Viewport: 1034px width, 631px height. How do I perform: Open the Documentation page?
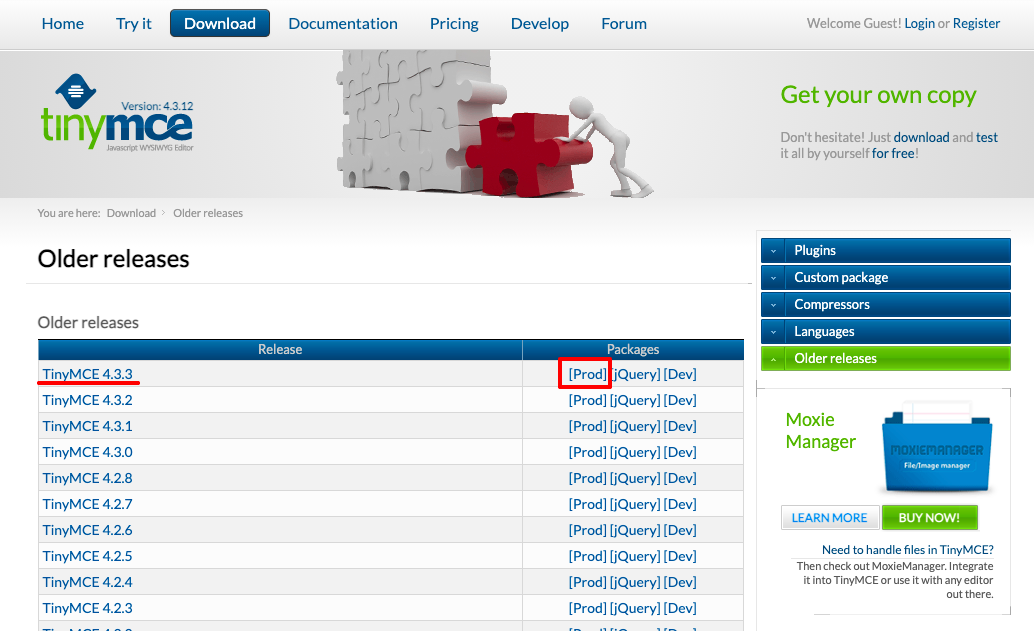click(343, 22)
